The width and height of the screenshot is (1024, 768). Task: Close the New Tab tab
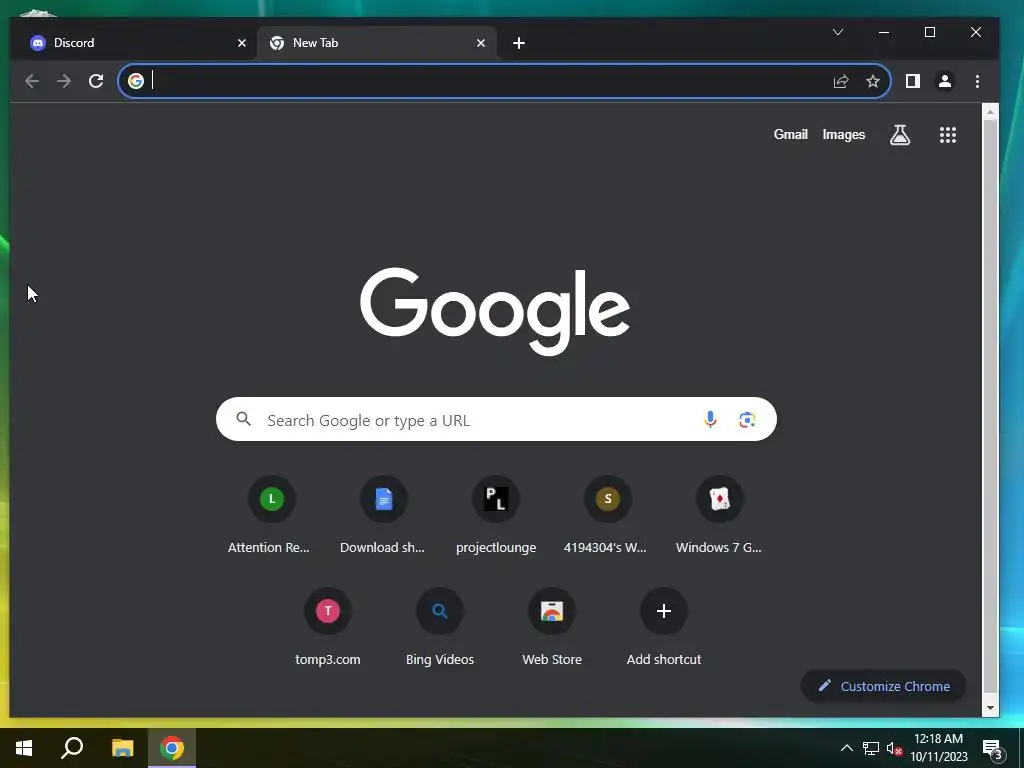coord(481,43)
